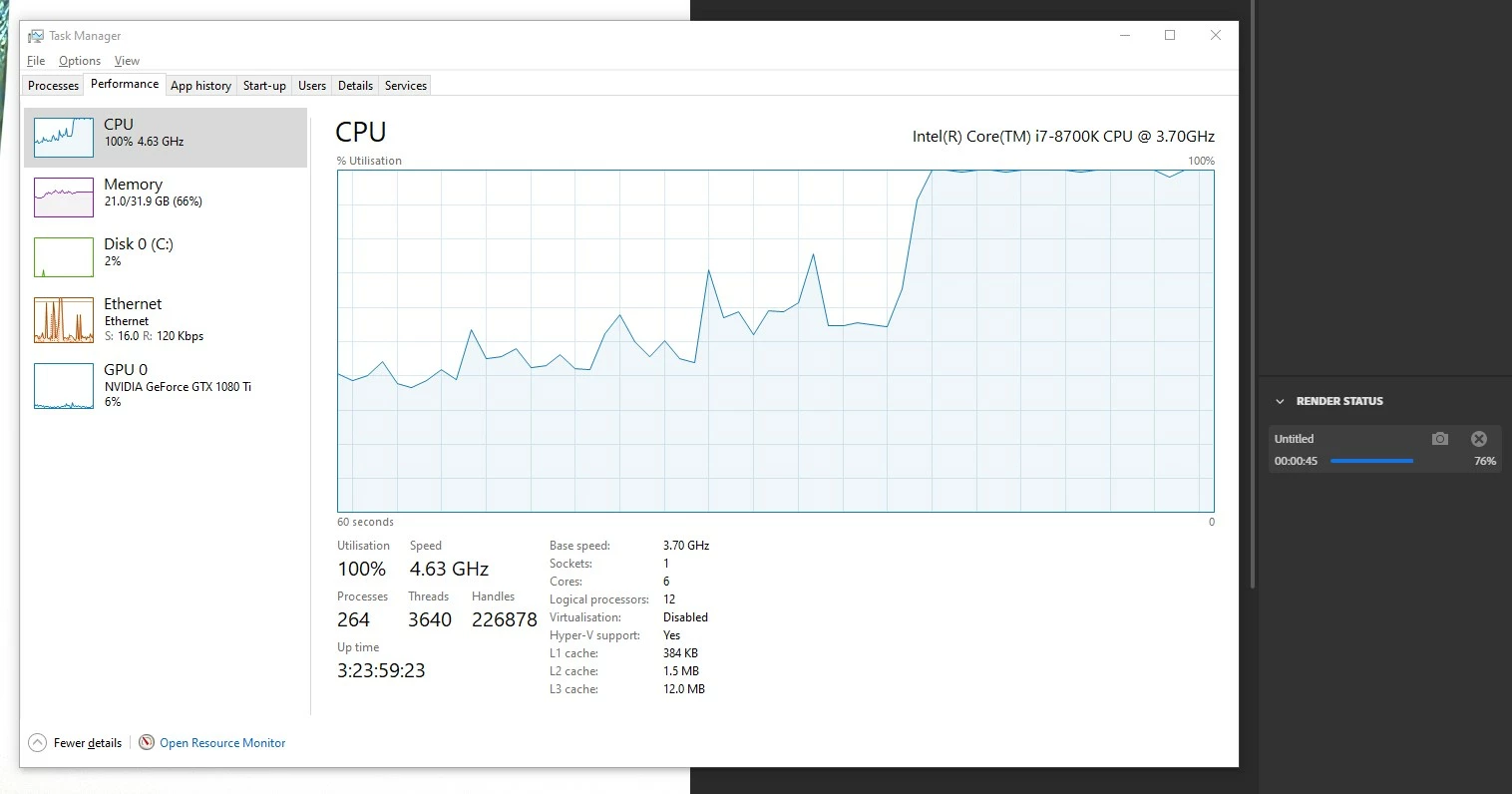
Task: Switch to the Processes tab
Action: [53, 86]
